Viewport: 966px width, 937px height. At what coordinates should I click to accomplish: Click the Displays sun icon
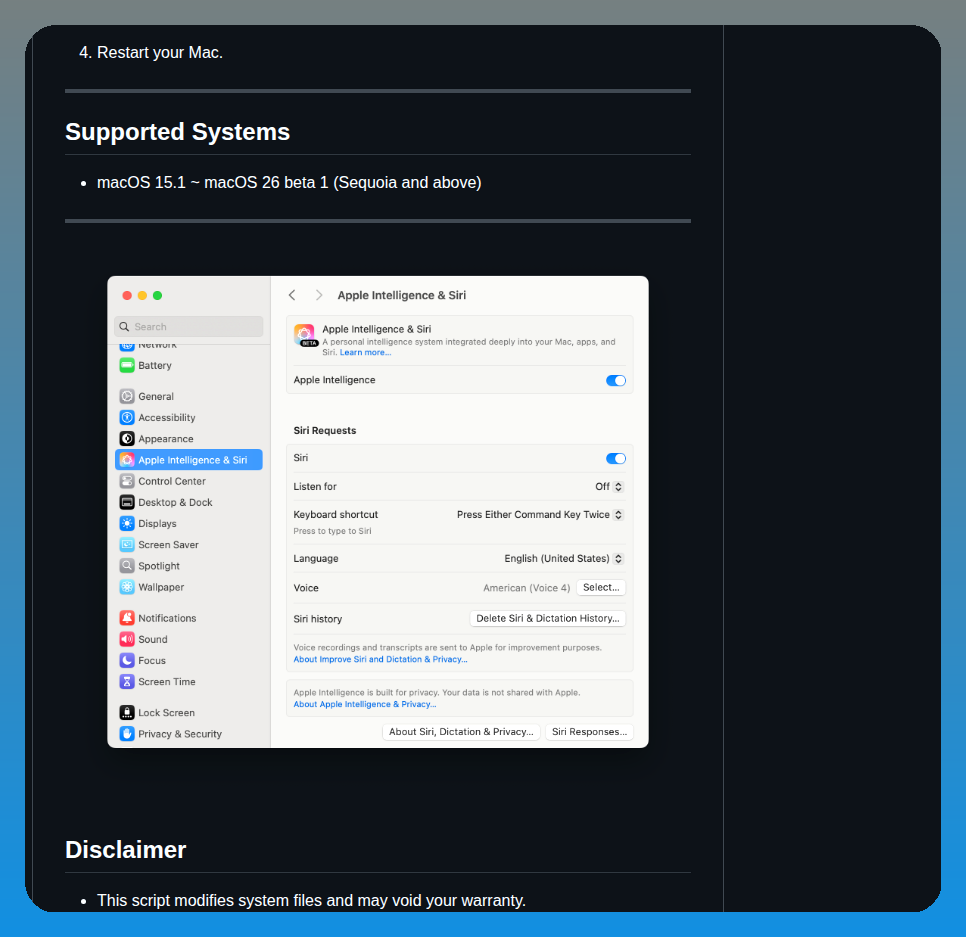click(127, 524)
